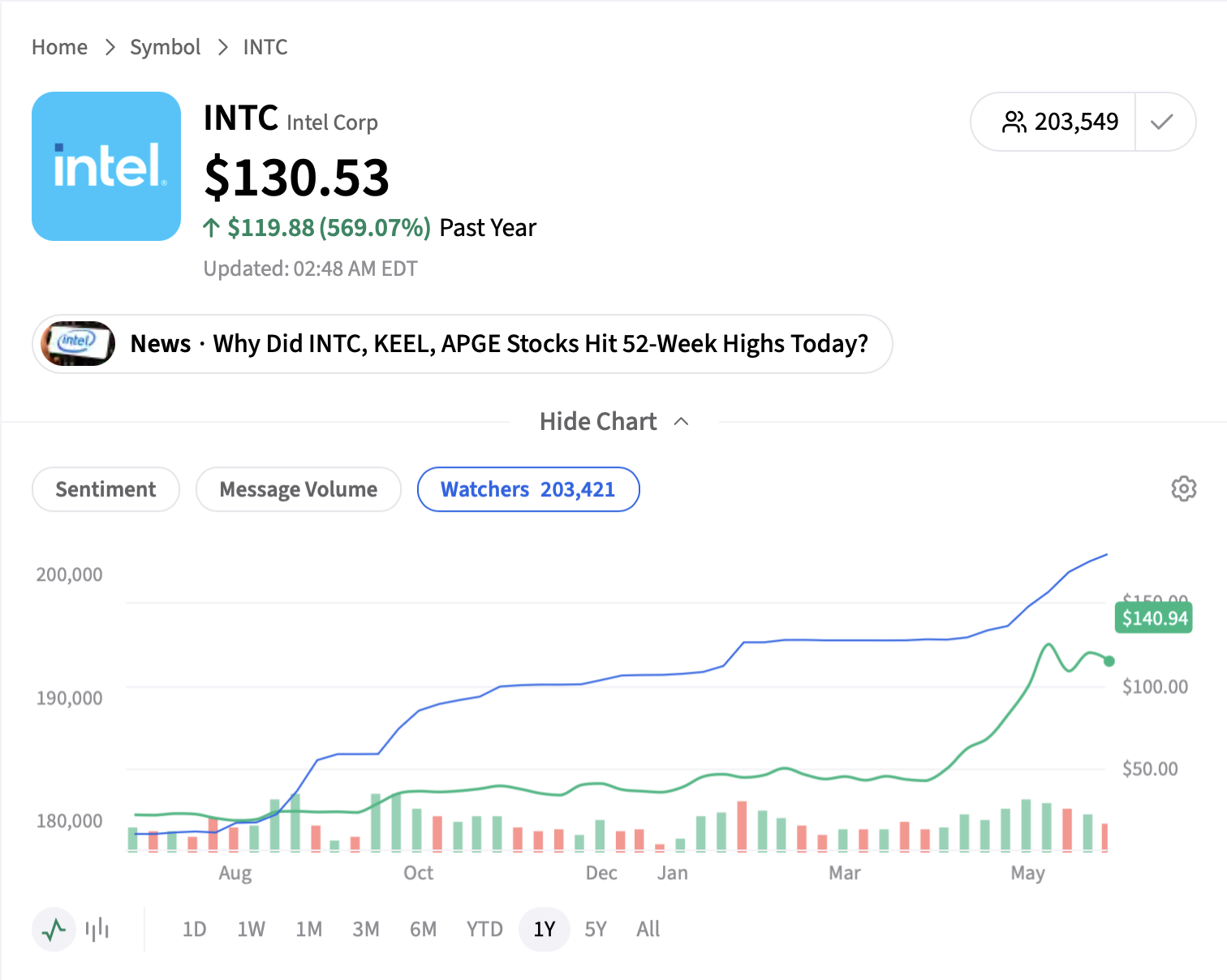The height and width of the screenshot is (980, 1227).
Task: Click the watching checkmark icon
Action: click(x=1162, y=122)
